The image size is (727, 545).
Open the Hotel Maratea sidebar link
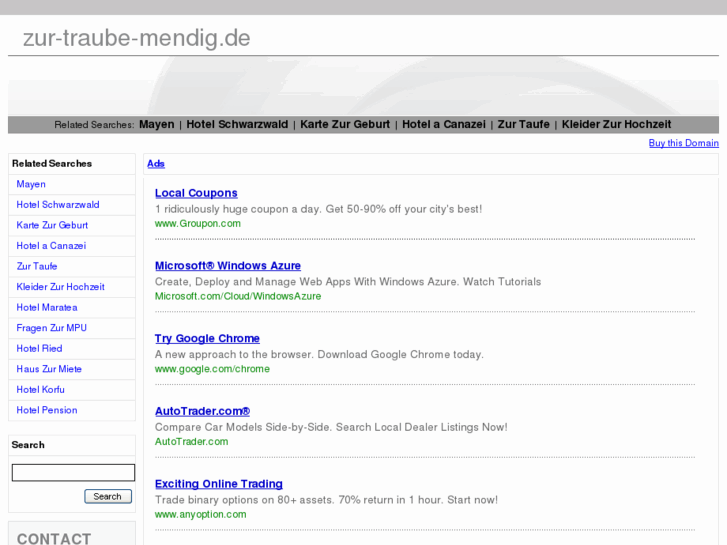click(47, 308)
